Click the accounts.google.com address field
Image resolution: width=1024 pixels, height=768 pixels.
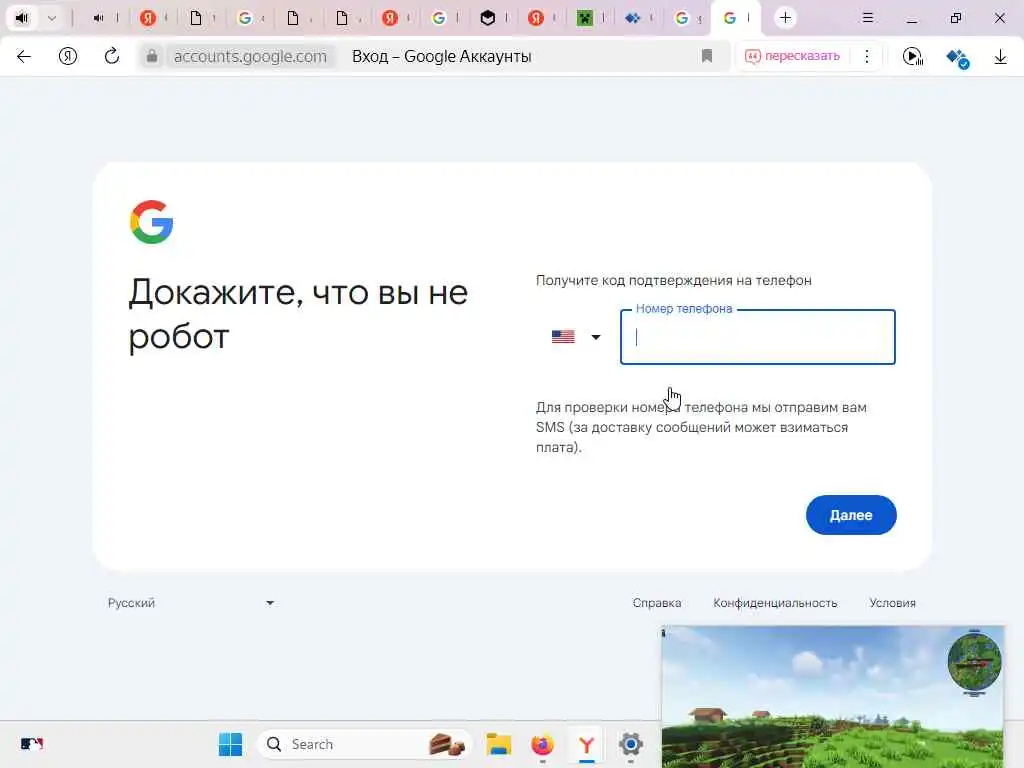250,56
